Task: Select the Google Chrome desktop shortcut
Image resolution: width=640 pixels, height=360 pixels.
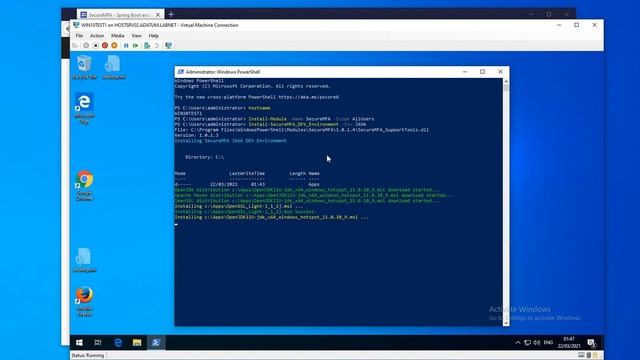Action: [84, 186]
